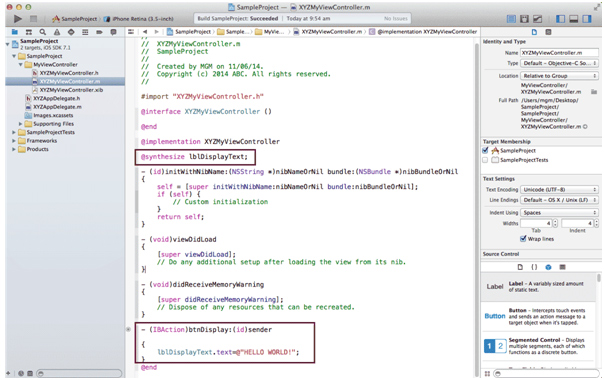Go back in editor history
Screen dimensions: 604x380
pyautogui.click(x=145, y=32)
